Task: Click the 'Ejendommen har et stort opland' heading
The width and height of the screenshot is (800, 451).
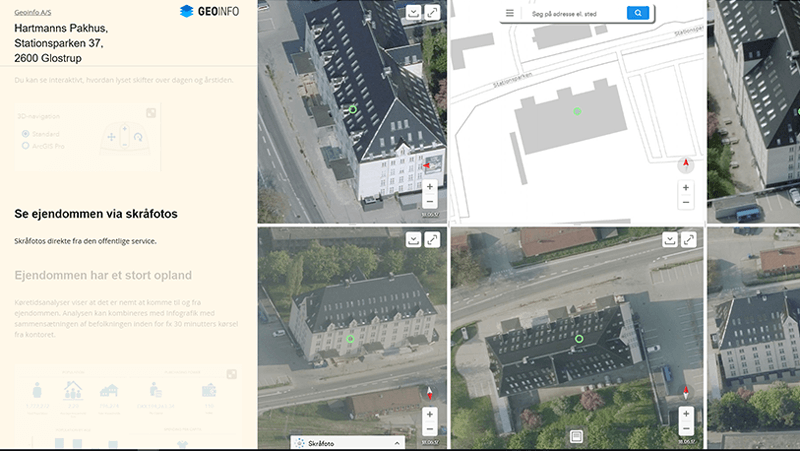Action: pyautogui.click(x=103, y=275)
